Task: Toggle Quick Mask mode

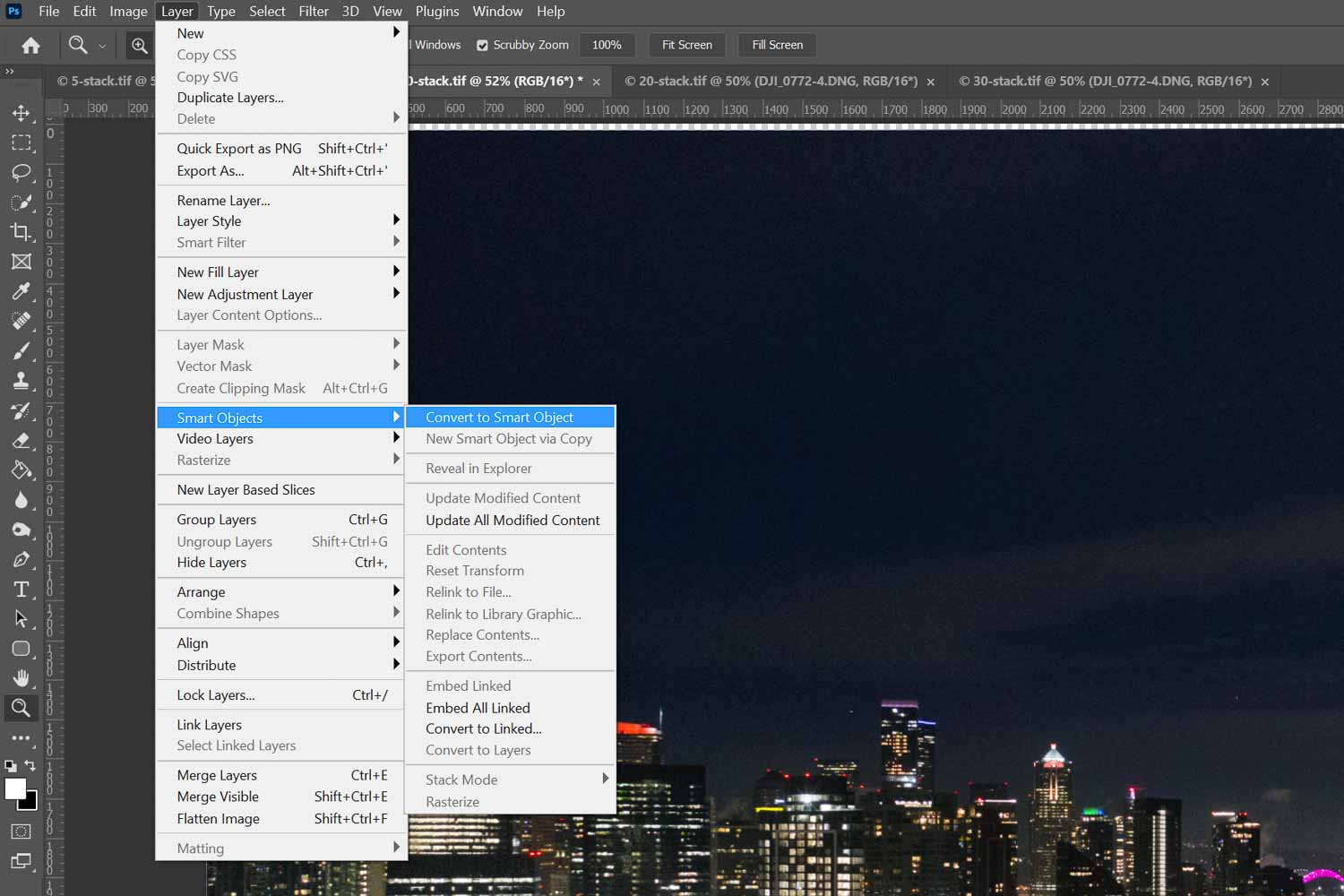Action: click(21, 831)
